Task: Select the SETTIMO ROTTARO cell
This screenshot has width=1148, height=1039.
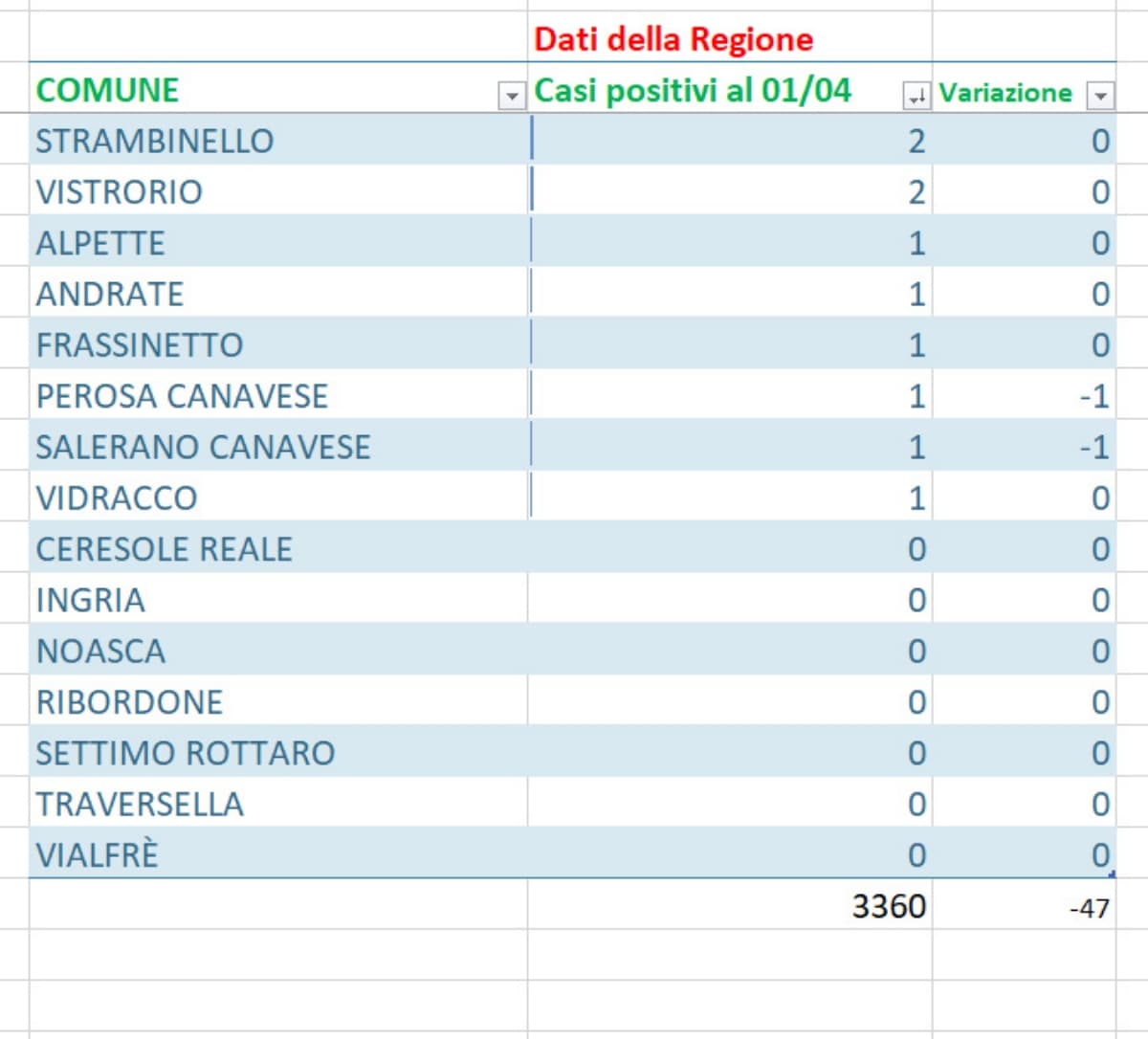Action: tap(186, 753)
